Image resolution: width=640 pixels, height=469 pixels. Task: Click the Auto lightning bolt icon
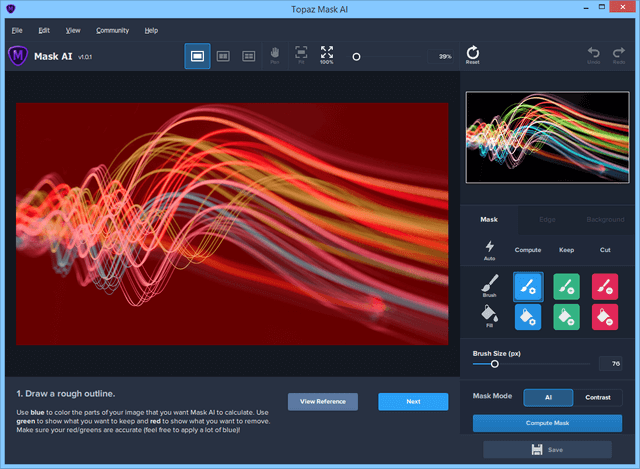click(489, 246)
